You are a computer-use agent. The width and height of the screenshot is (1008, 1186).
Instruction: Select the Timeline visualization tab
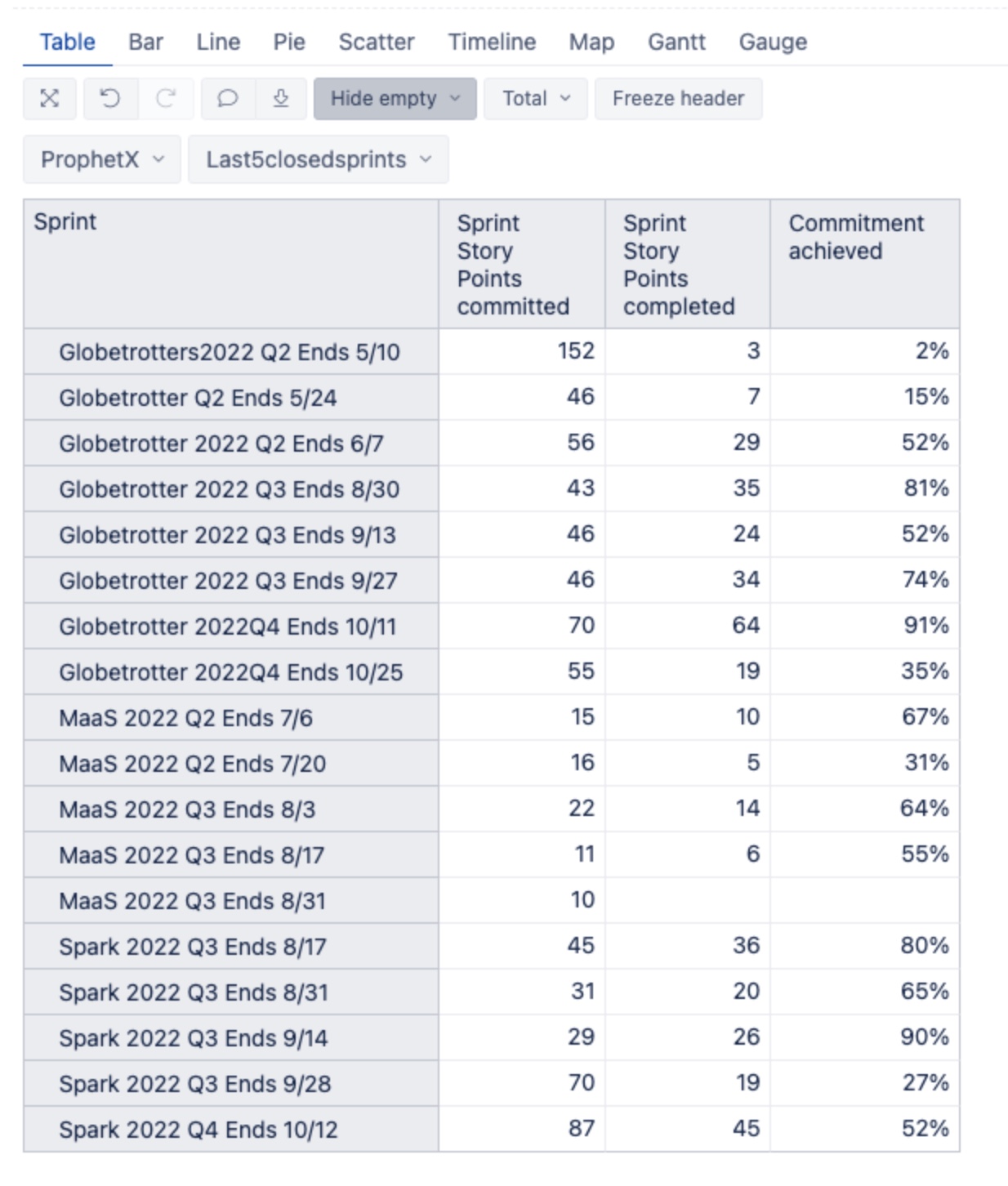tap(491, 42)
